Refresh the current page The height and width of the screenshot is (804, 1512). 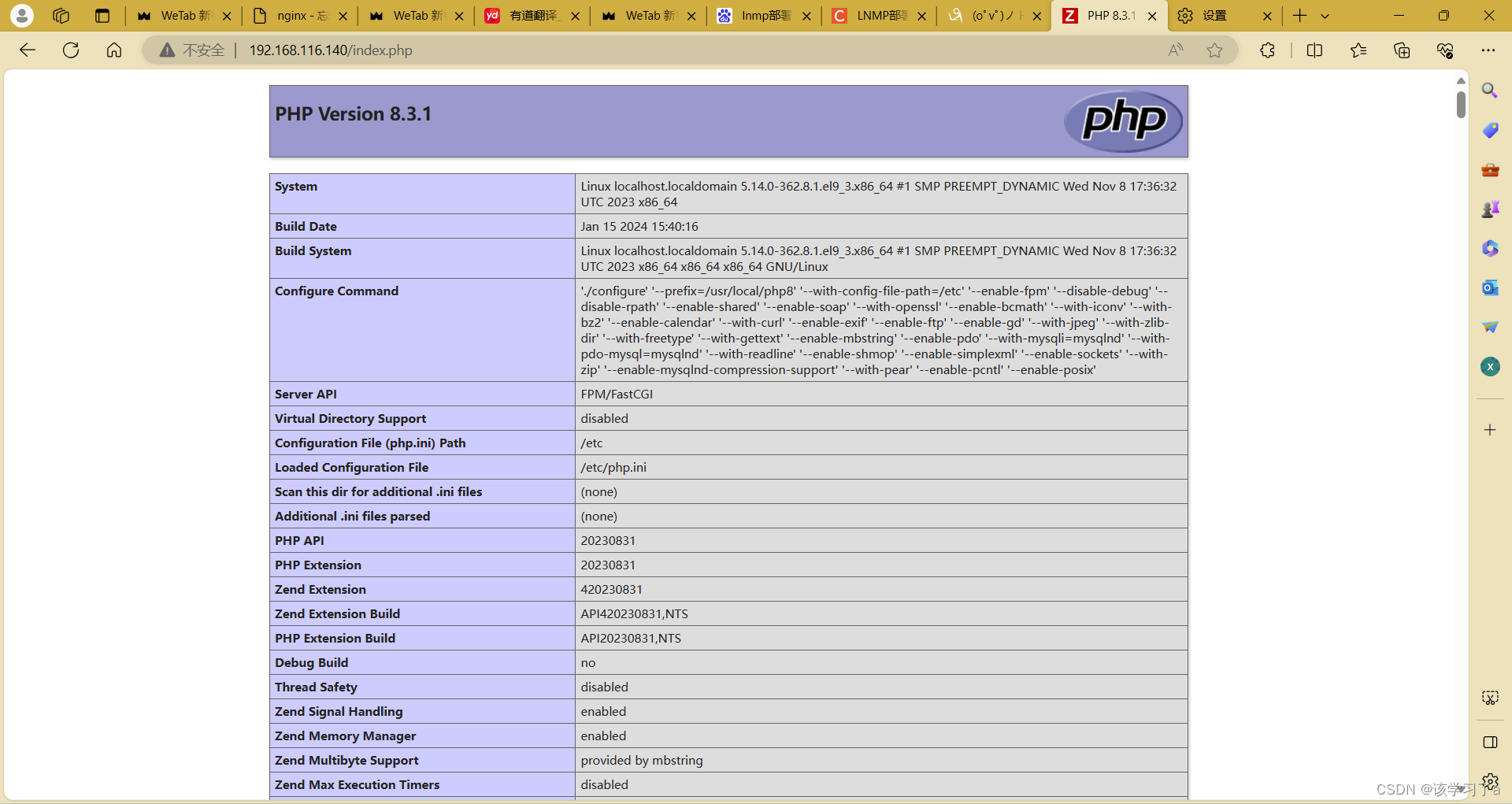(x=71, y=50)
